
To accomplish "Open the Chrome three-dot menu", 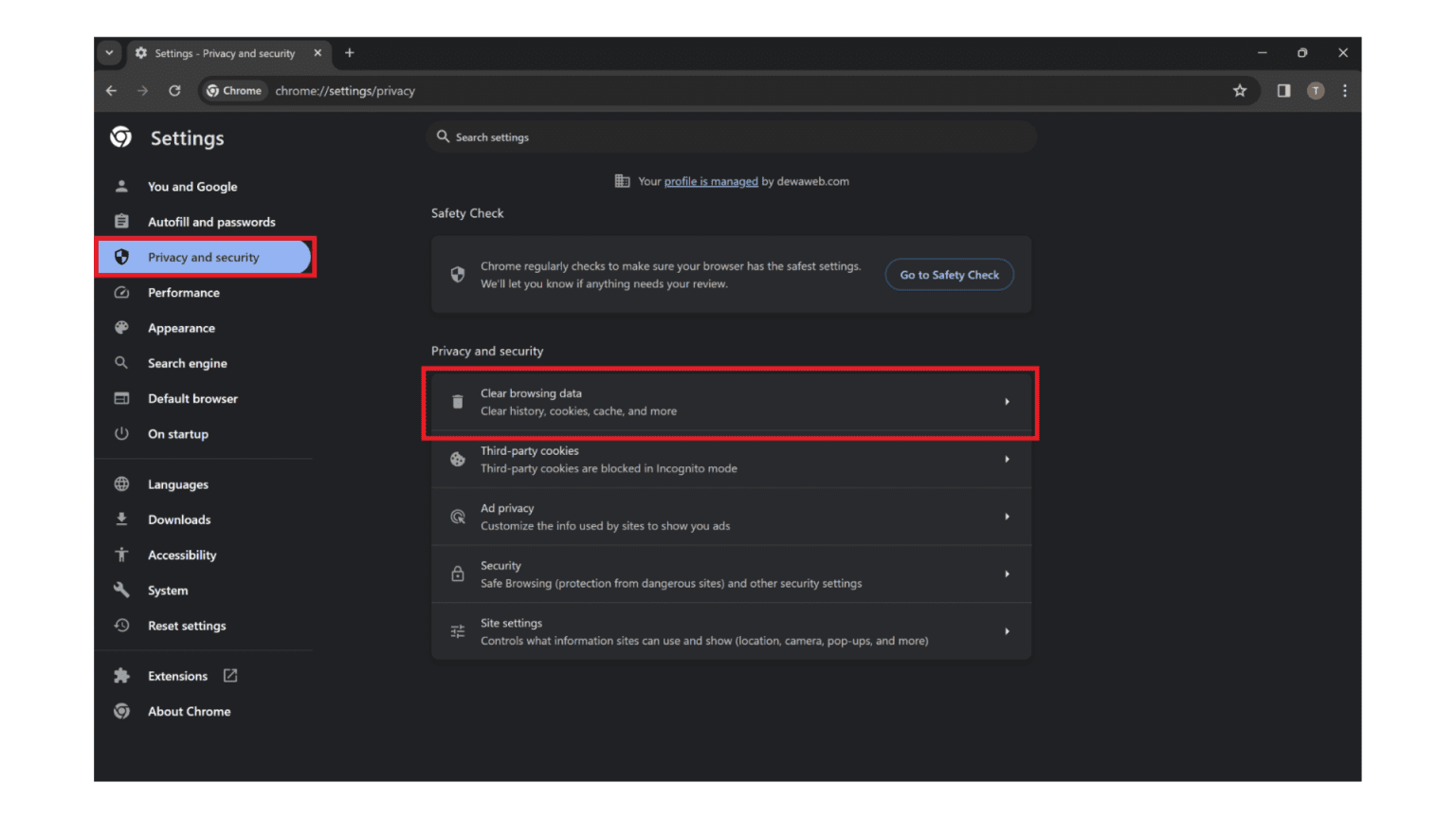I will click(1344, 91).
